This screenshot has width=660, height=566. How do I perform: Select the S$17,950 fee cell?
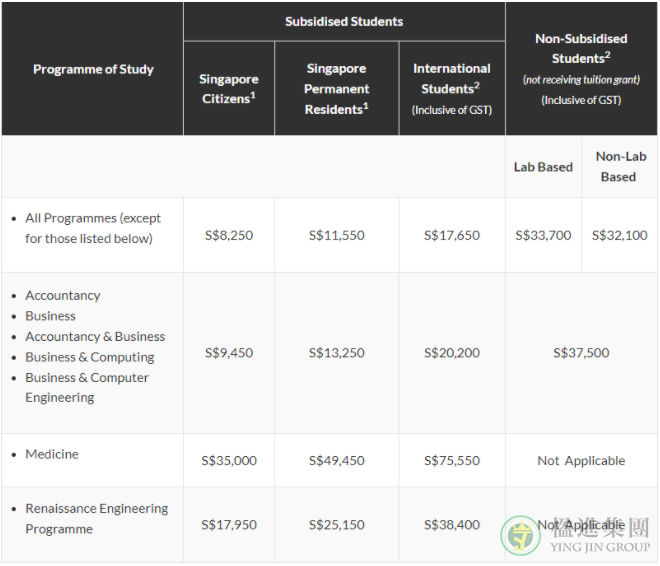click(229, 525)
